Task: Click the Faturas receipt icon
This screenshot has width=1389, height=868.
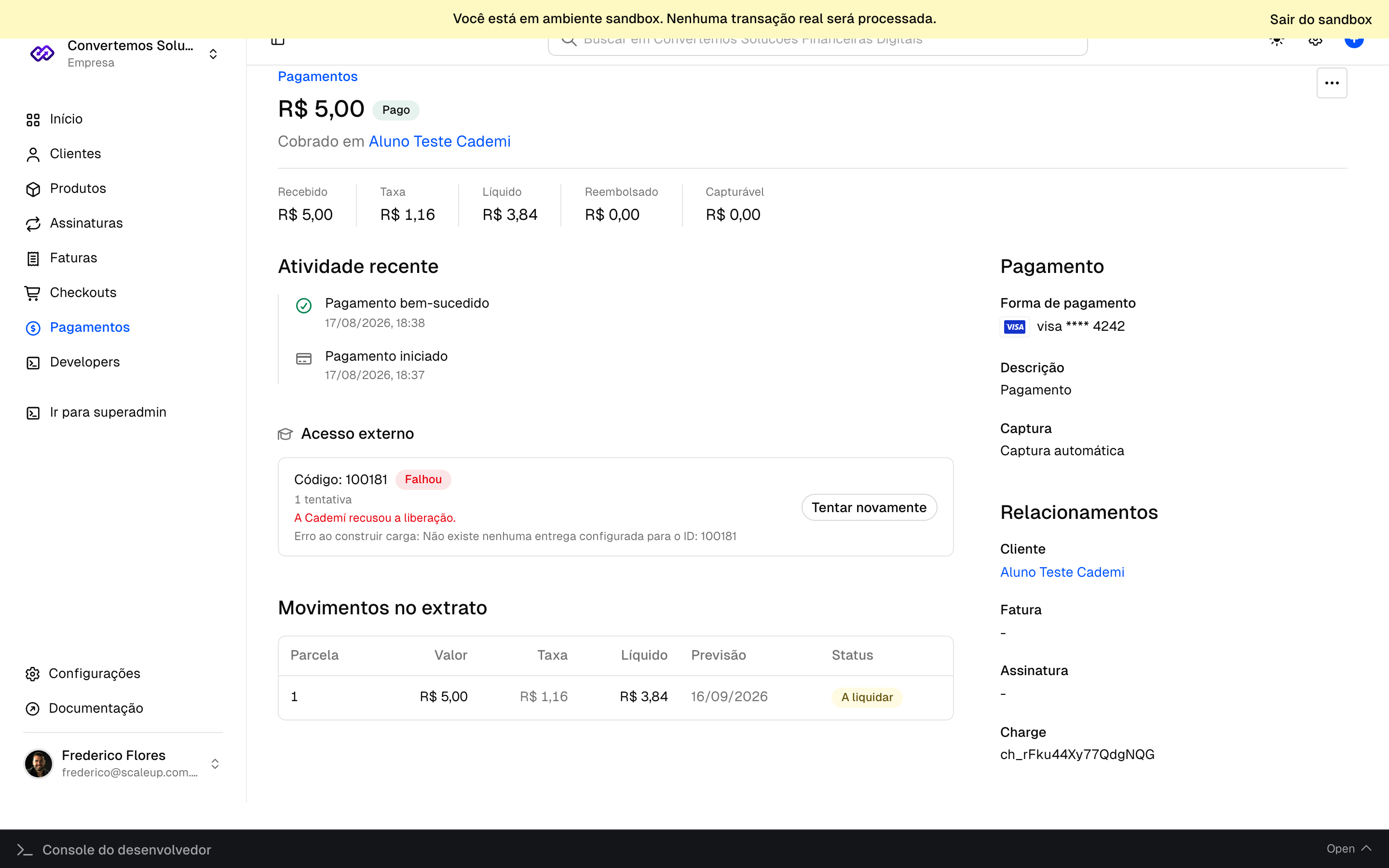Action: click(x=33, y=258)
